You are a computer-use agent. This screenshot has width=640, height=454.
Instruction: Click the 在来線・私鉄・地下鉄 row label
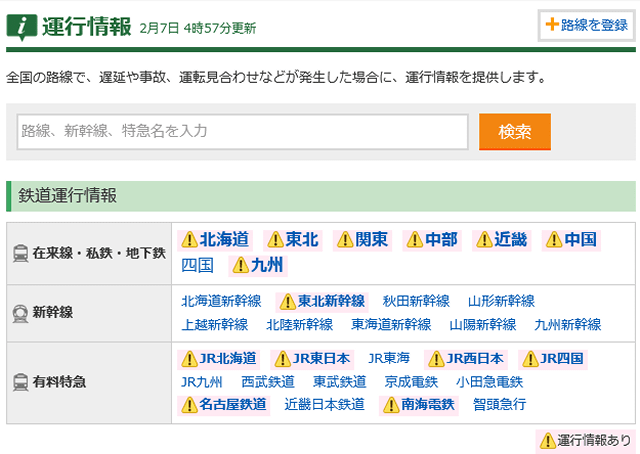[99, 253]
